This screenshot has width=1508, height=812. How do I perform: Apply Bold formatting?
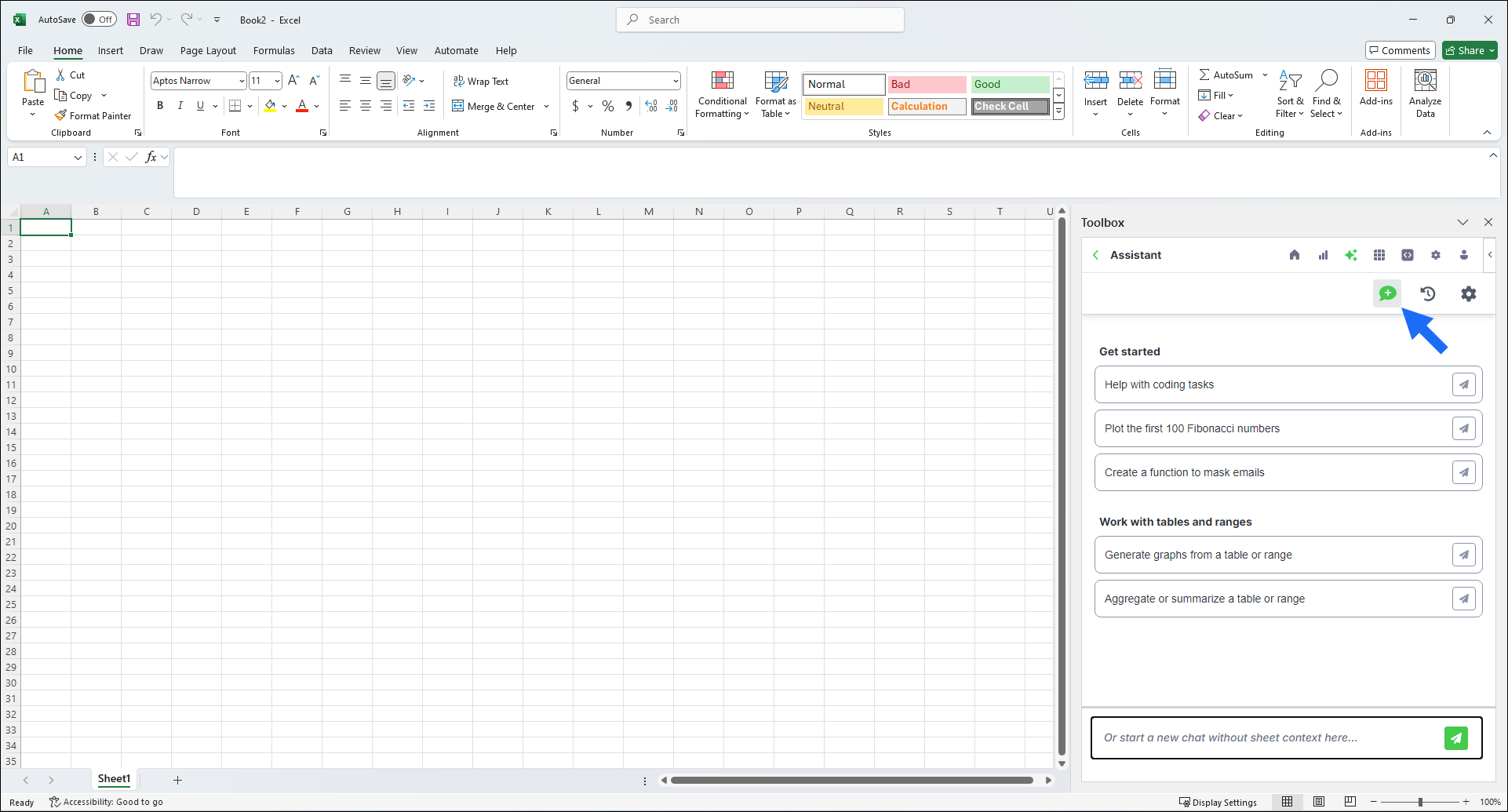coord(160,106)
